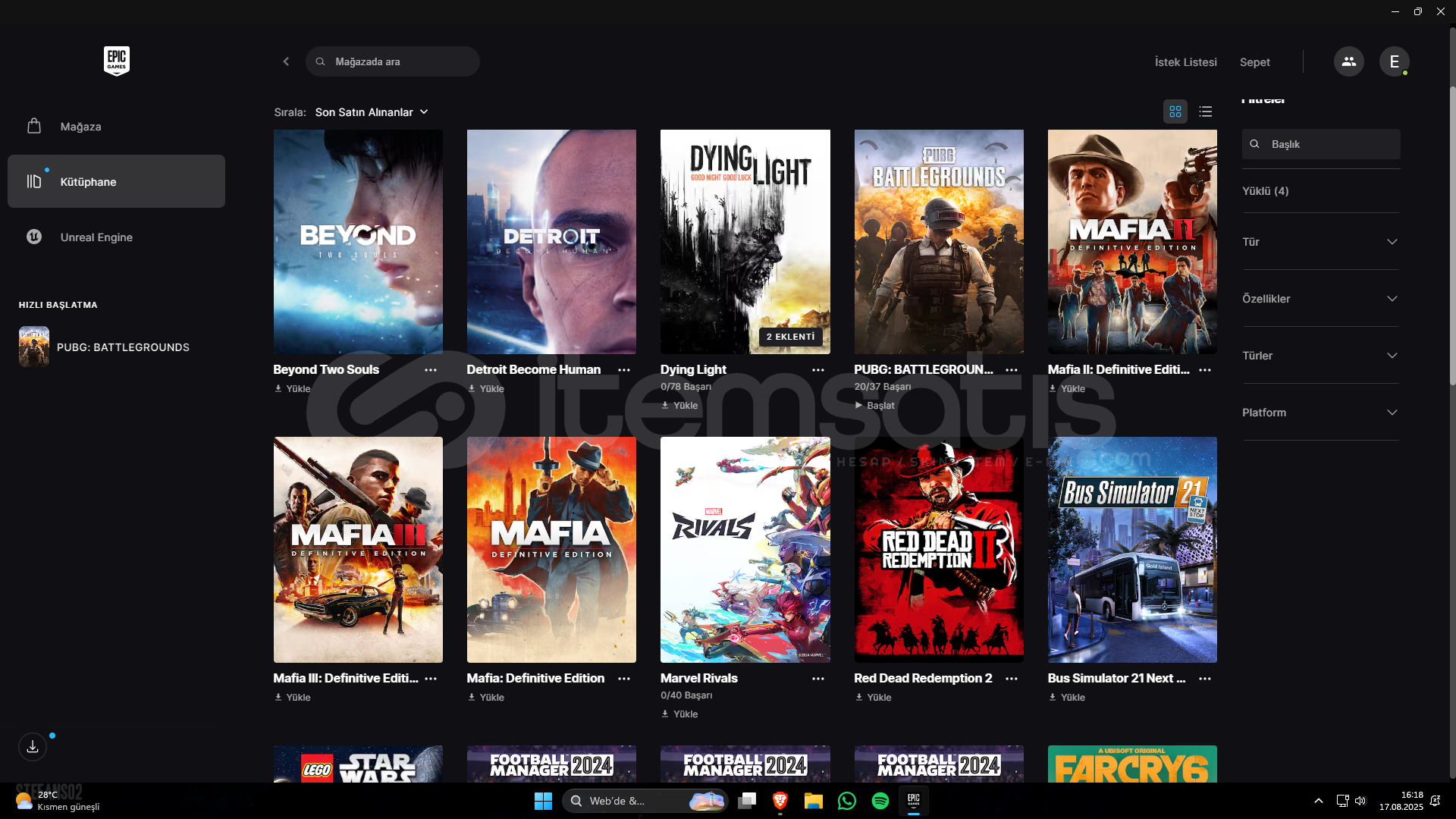
Task: Install Detroit Become Human via Yükle
Action: coord(485,388)
